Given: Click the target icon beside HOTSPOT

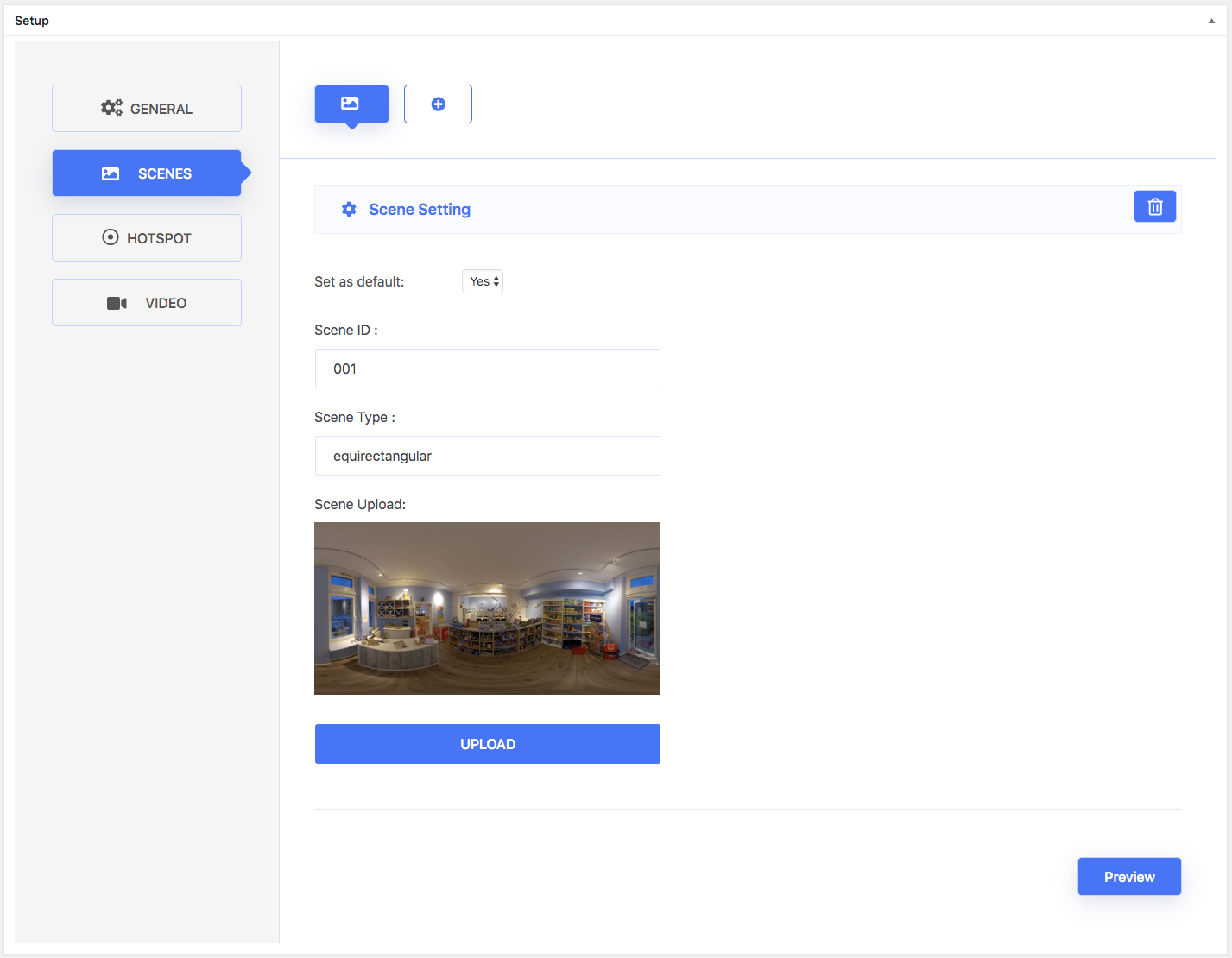Looking at the screenshot, I should [111, 237].
